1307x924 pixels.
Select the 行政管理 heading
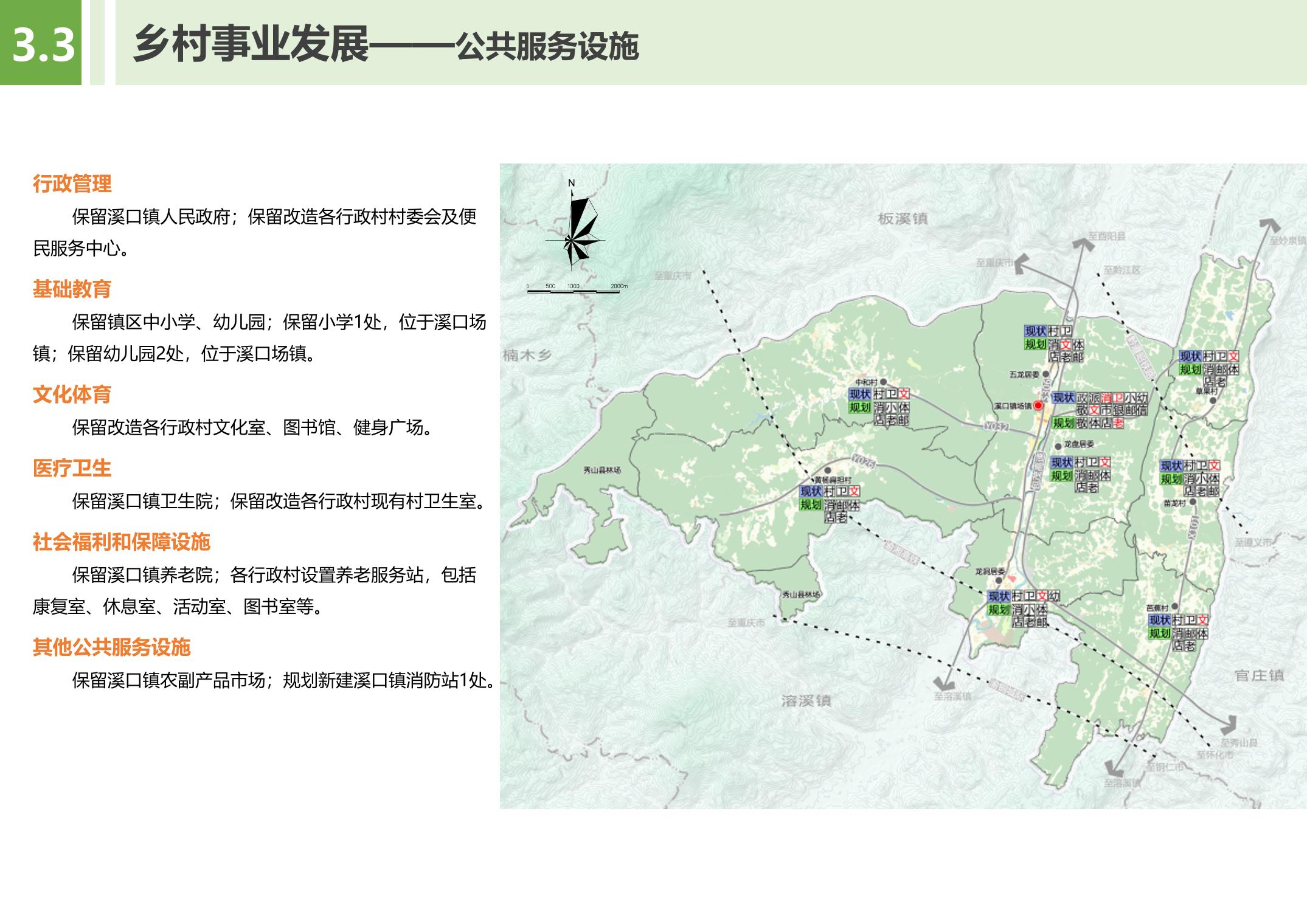click(x=72, y=184)
